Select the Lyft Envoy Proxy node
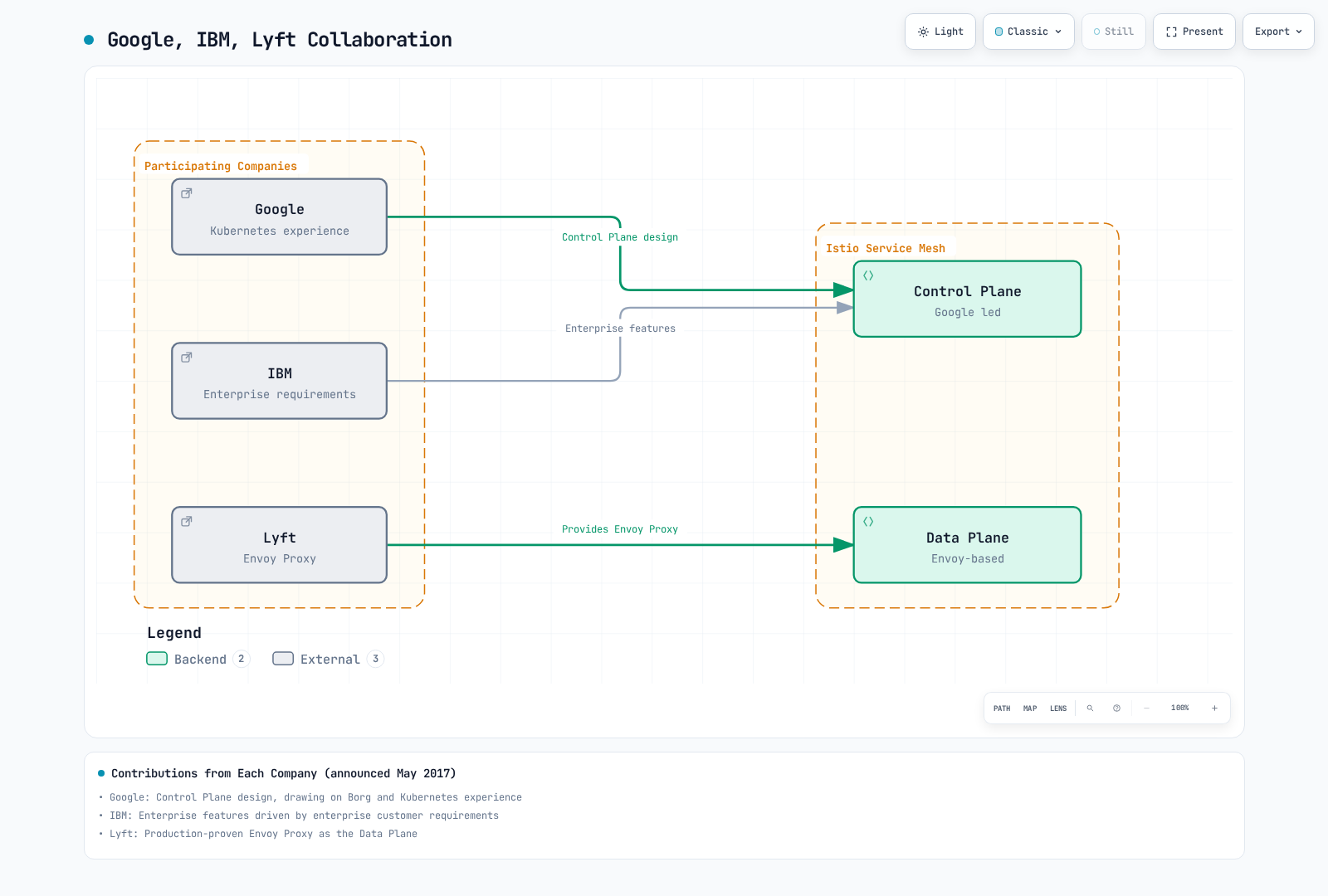Screen dimensions: 1328x896 click(x=280, y=545)
